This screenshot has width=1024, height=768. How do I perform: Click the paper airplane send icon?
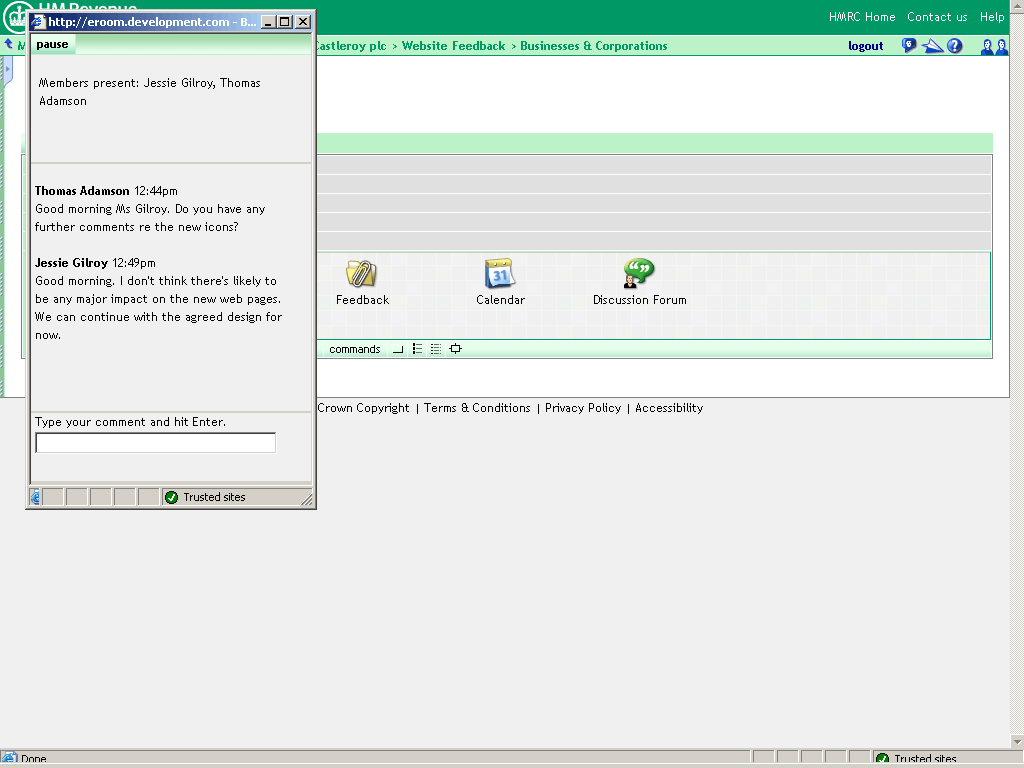coord(932,46)
